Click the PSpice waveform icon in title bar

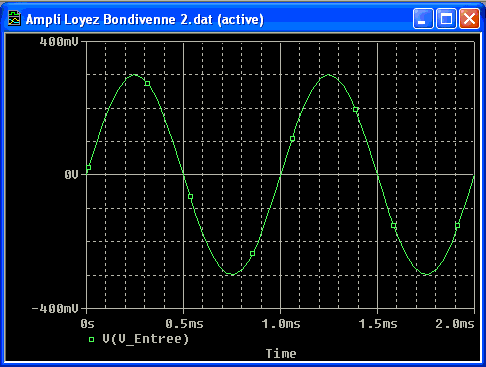click(14, 18)
